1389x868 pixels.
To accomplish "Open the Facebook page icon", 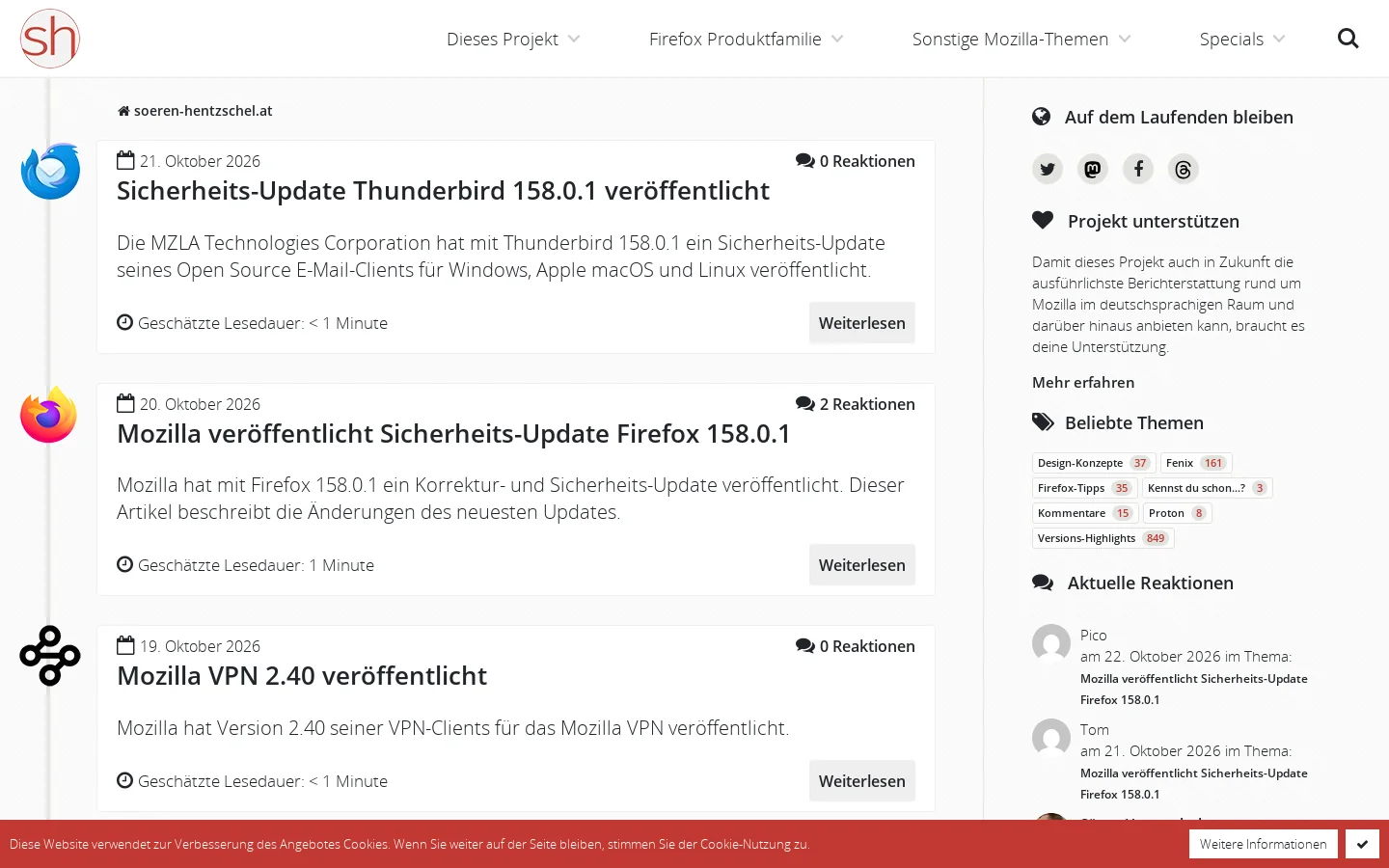I will (1138, 170).
